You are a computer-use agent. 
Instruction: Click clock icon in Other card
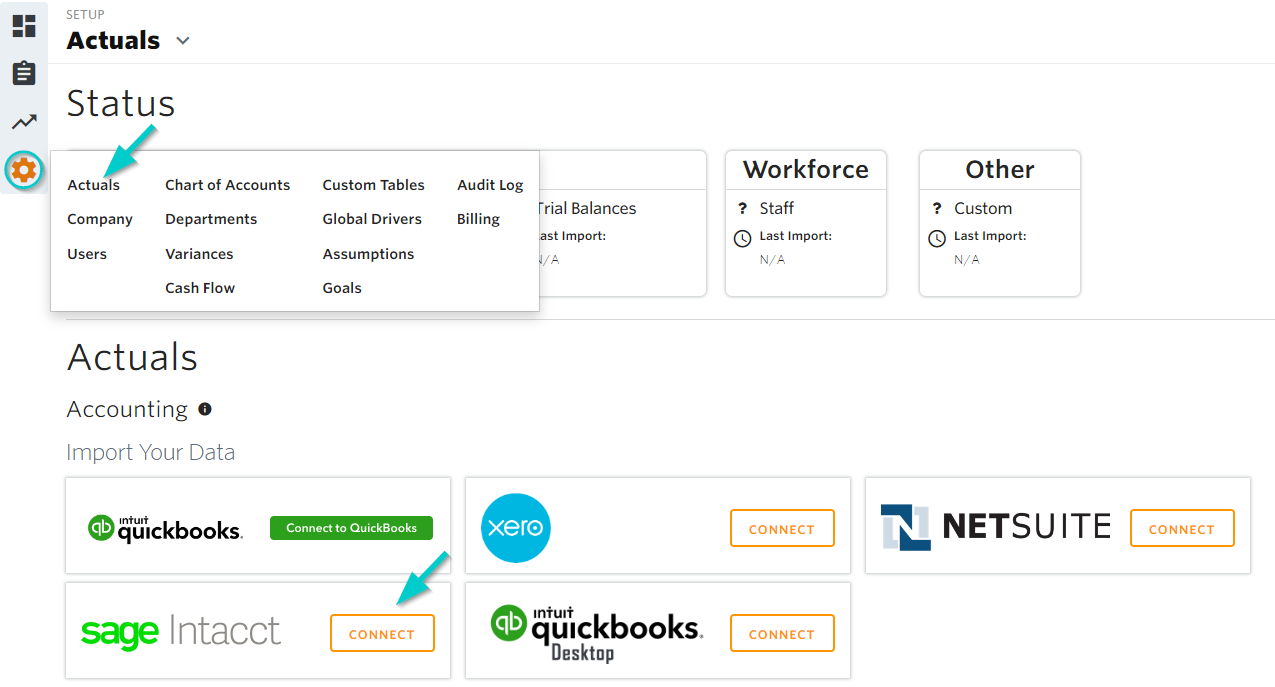tap(937, 239)
